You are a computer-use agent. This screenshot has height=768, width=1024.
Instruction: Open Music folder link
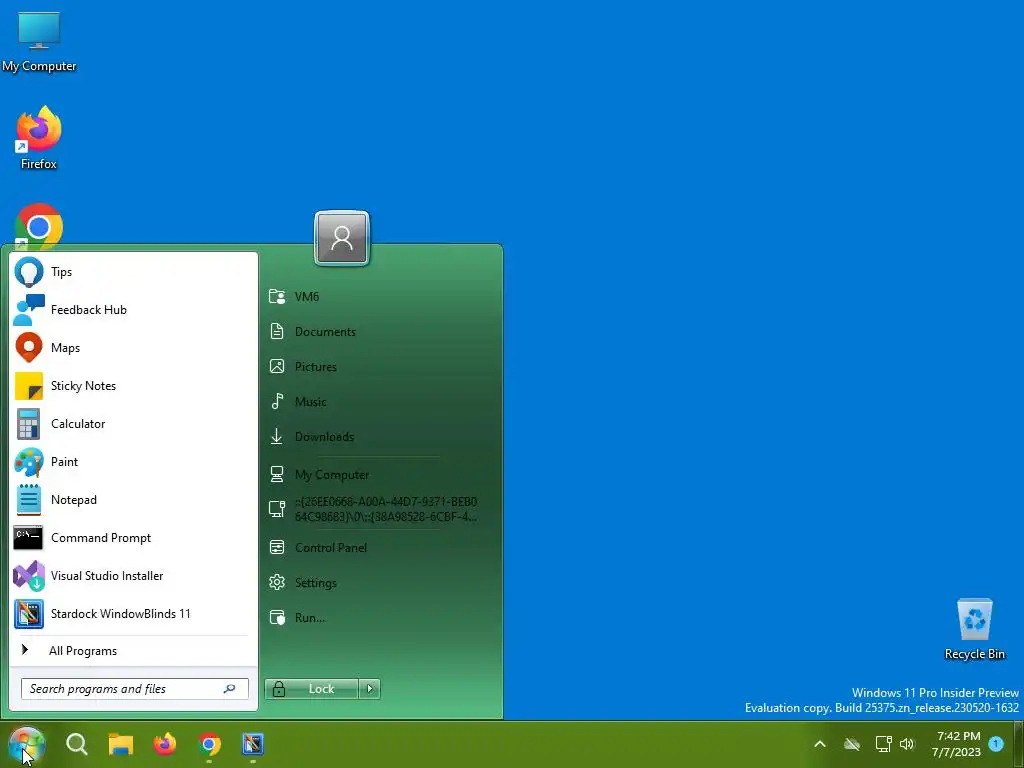coord(383,402)
